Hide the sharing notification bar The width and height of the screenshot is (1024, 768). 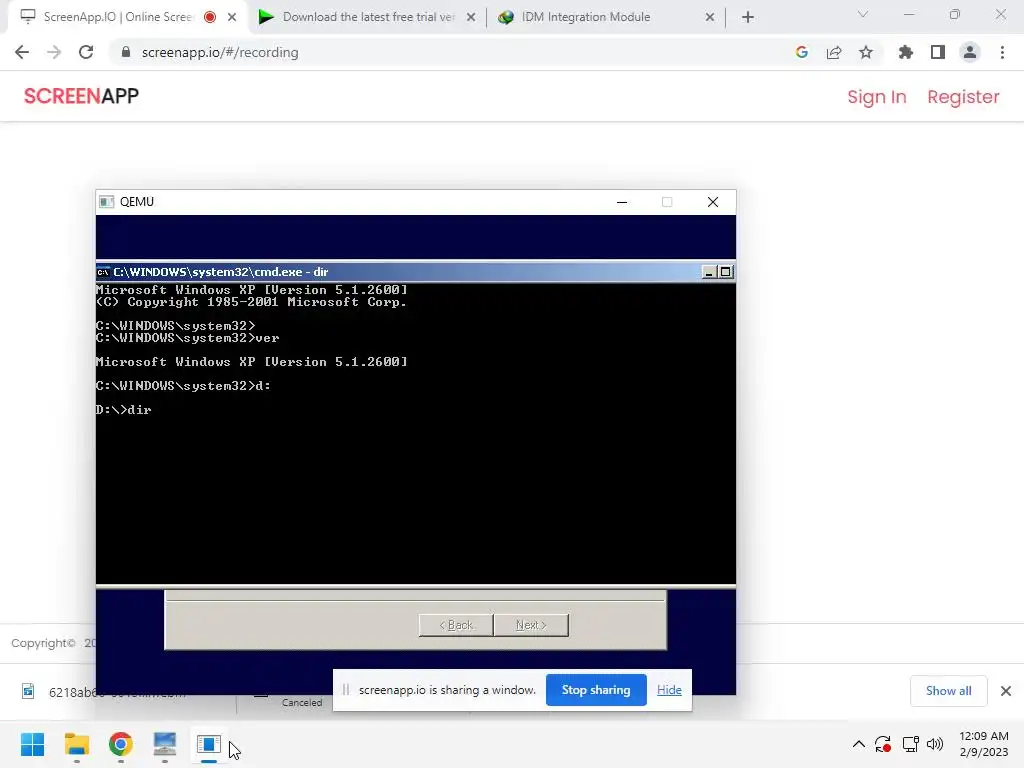click(x=669, y=690)
